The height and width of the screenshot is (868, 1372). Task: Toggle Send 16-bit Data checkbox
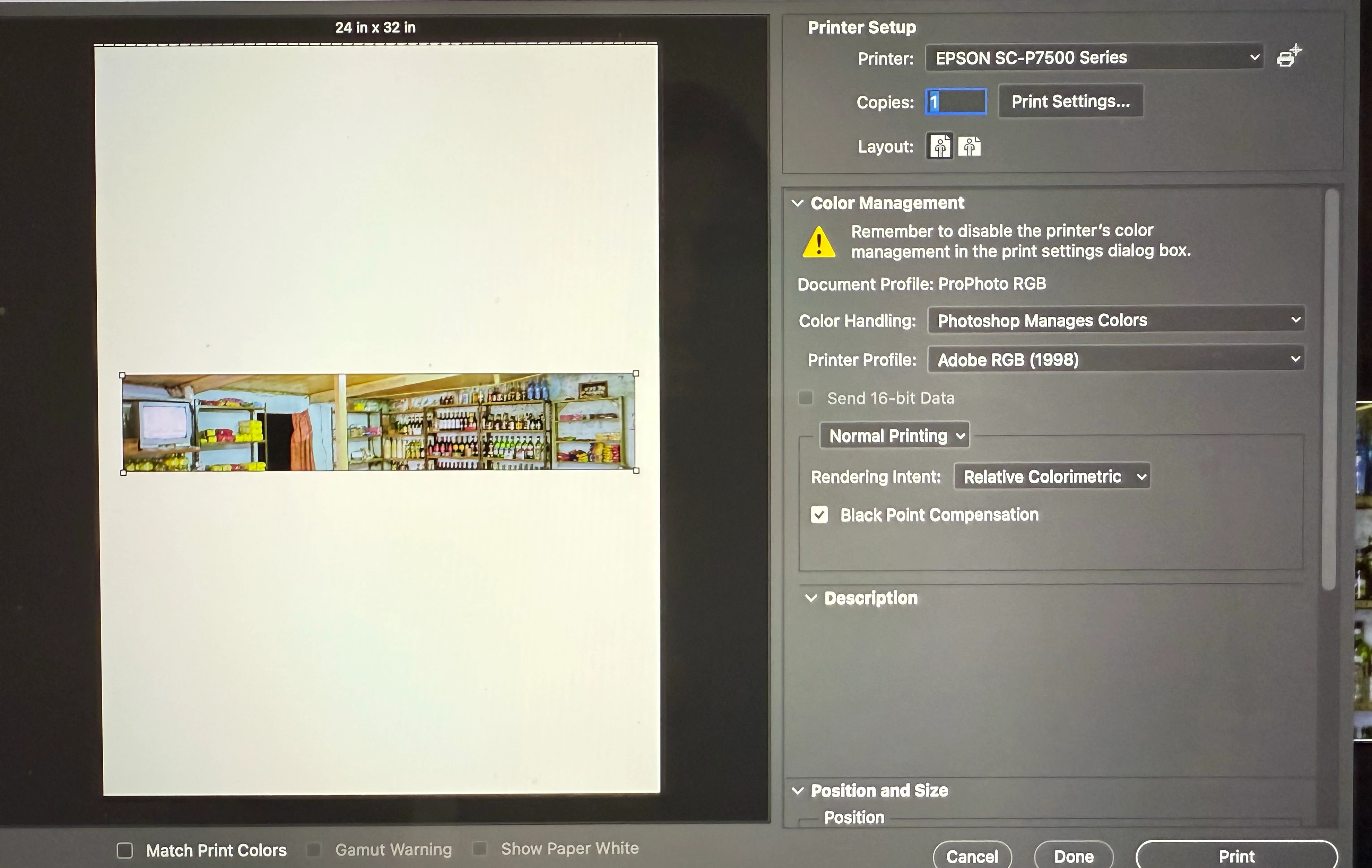(x=806, y=397)
